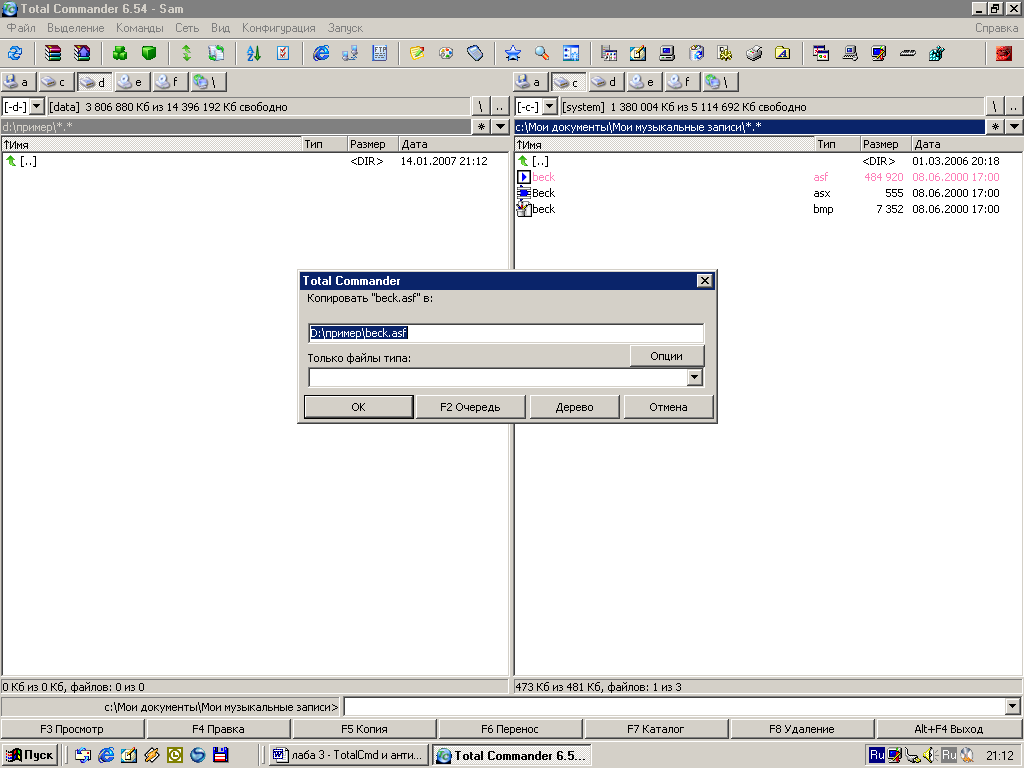Confirm copy with OK button
This screenshot has width=1024, height=768.
pyautogui.click(x=359, y=407)
